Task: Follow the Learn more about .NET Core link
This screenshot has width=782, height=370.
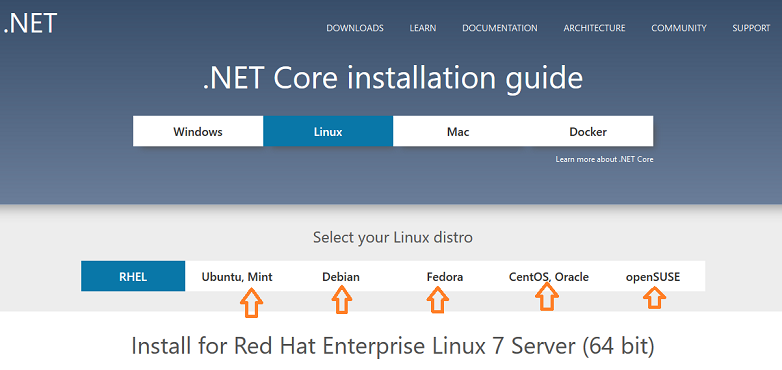Action: point(604,160)
